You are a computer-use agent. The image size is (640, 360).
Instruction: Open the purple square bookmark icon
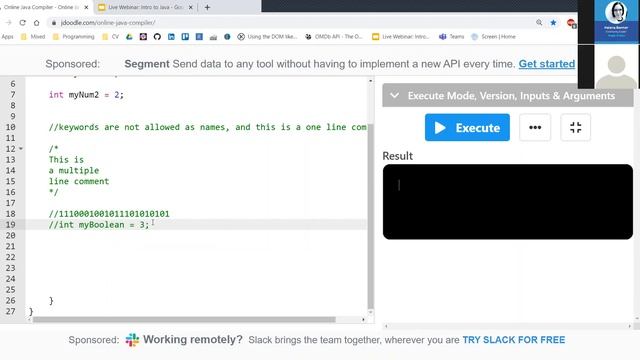pyautogui.click(x=143, y=37)
